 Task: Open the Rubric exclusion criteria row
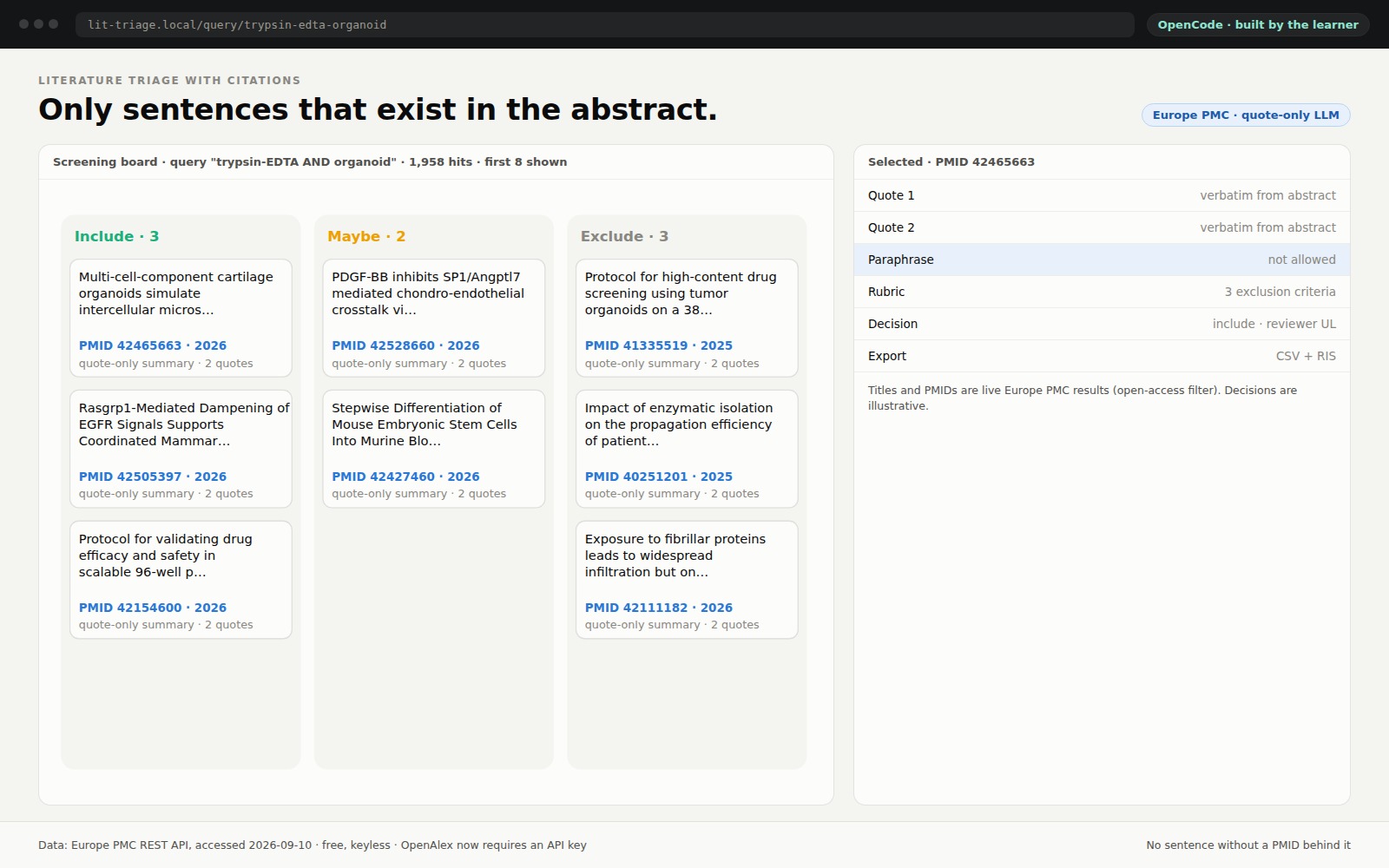[1102, 292]
